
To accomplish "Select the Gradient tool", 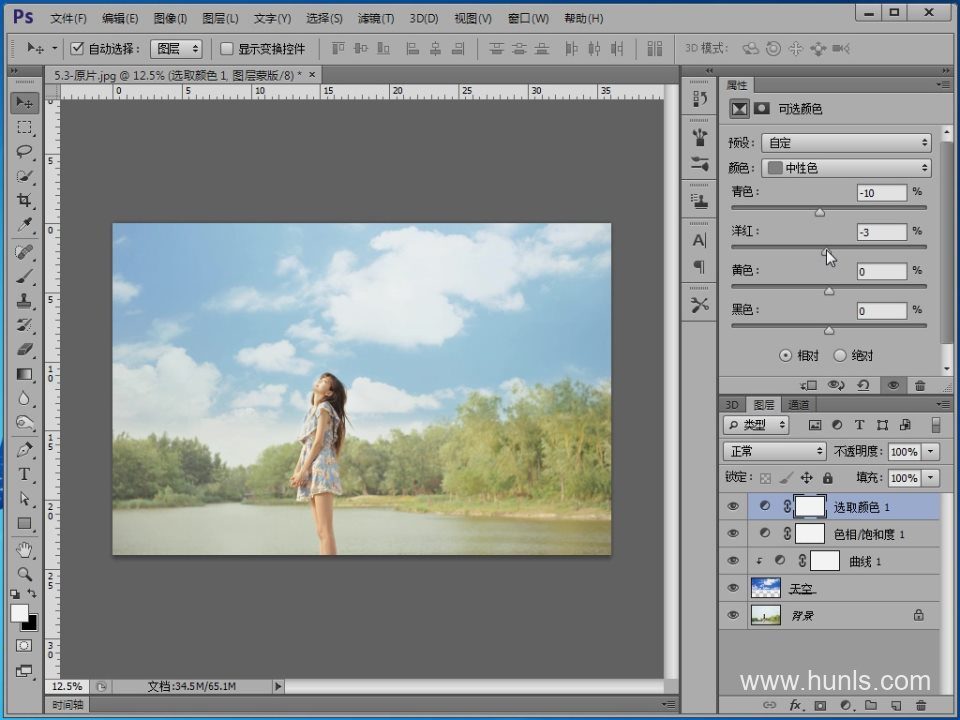I will pos(24,374).
